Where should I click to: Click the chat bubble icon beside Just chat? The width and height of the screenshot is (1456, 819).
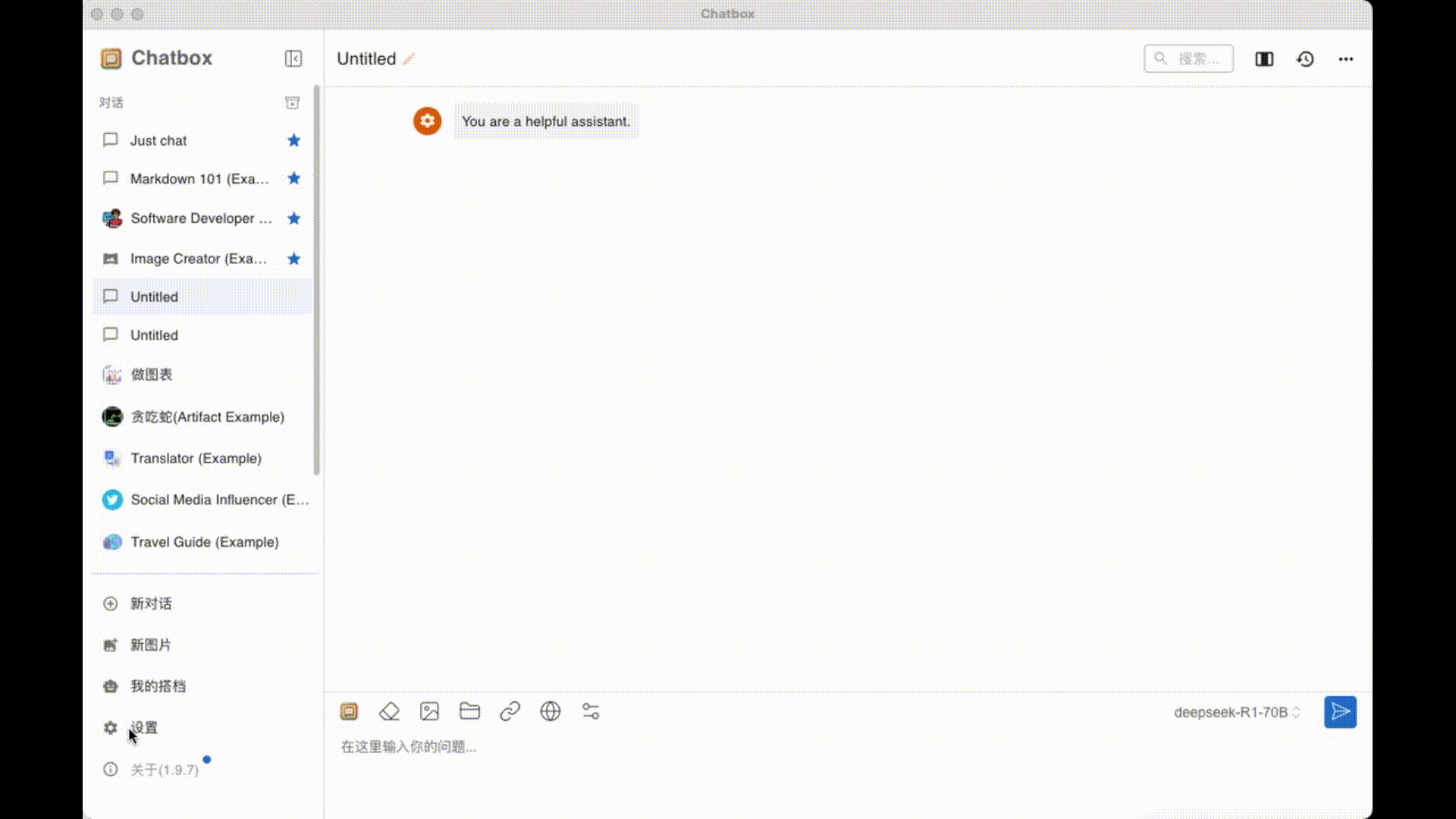point(111,140)
